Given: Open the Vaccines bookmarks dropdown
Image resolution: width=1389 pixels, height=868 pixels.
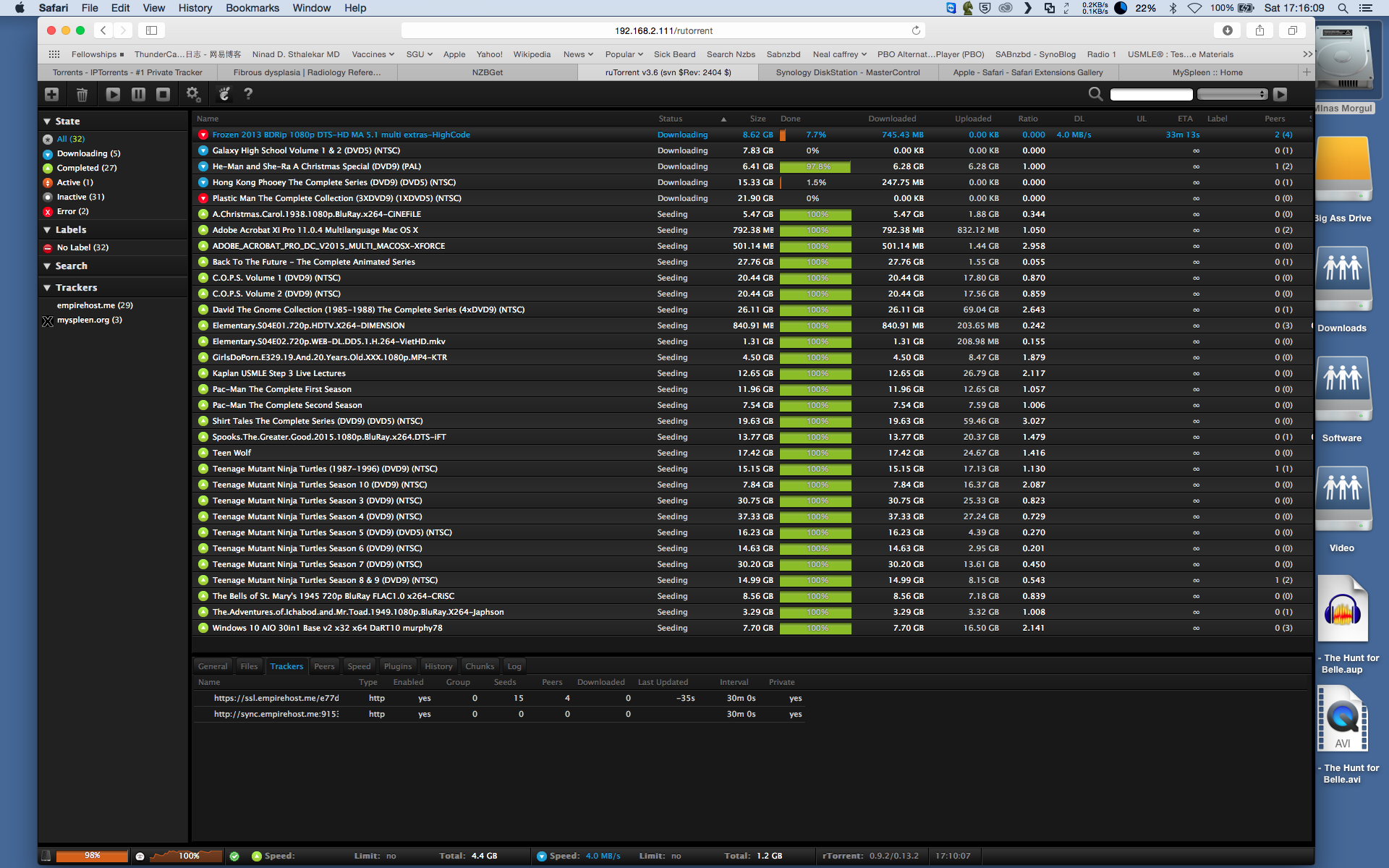Looking at the screenshot, I should (373, 54).
